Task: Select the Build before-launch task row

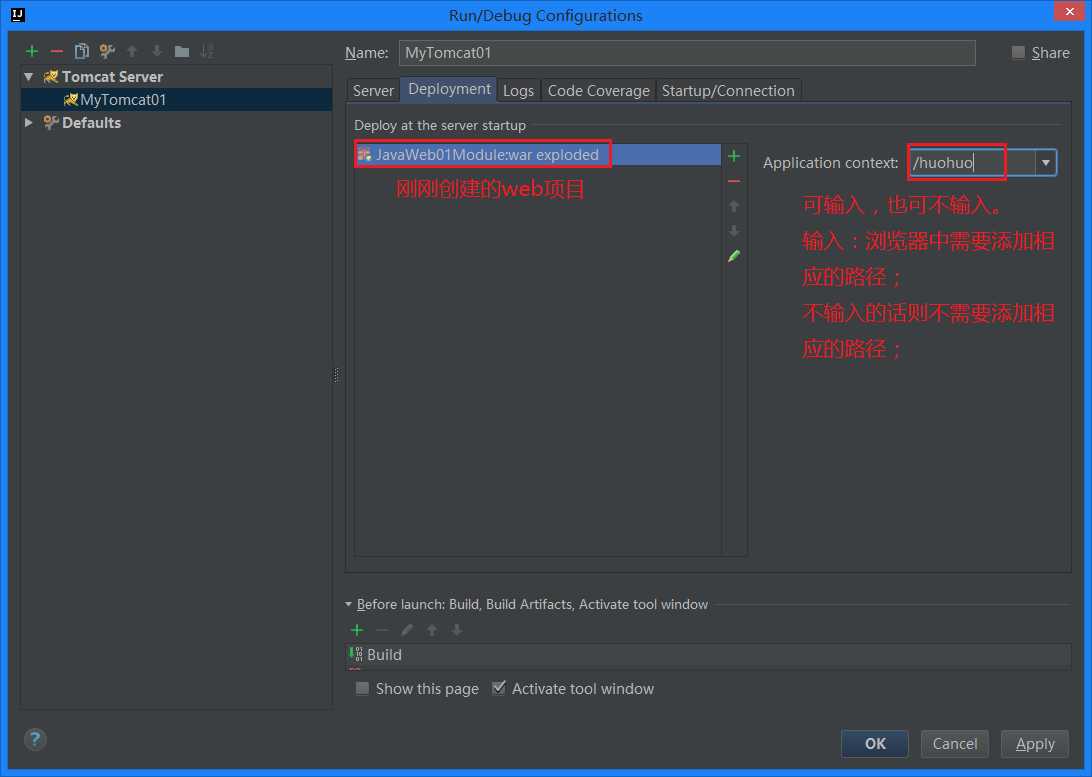Action: pos(708,655)
